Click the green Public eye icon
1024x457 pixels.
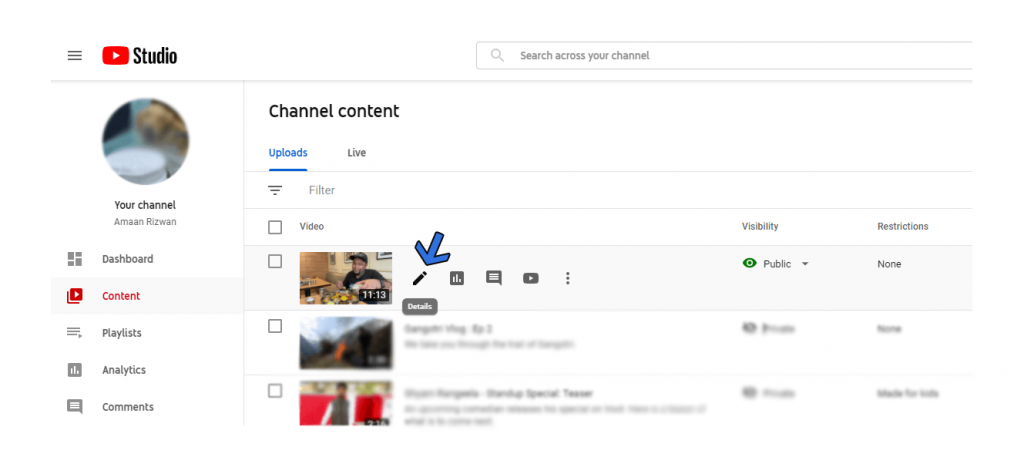coord(750,264)
